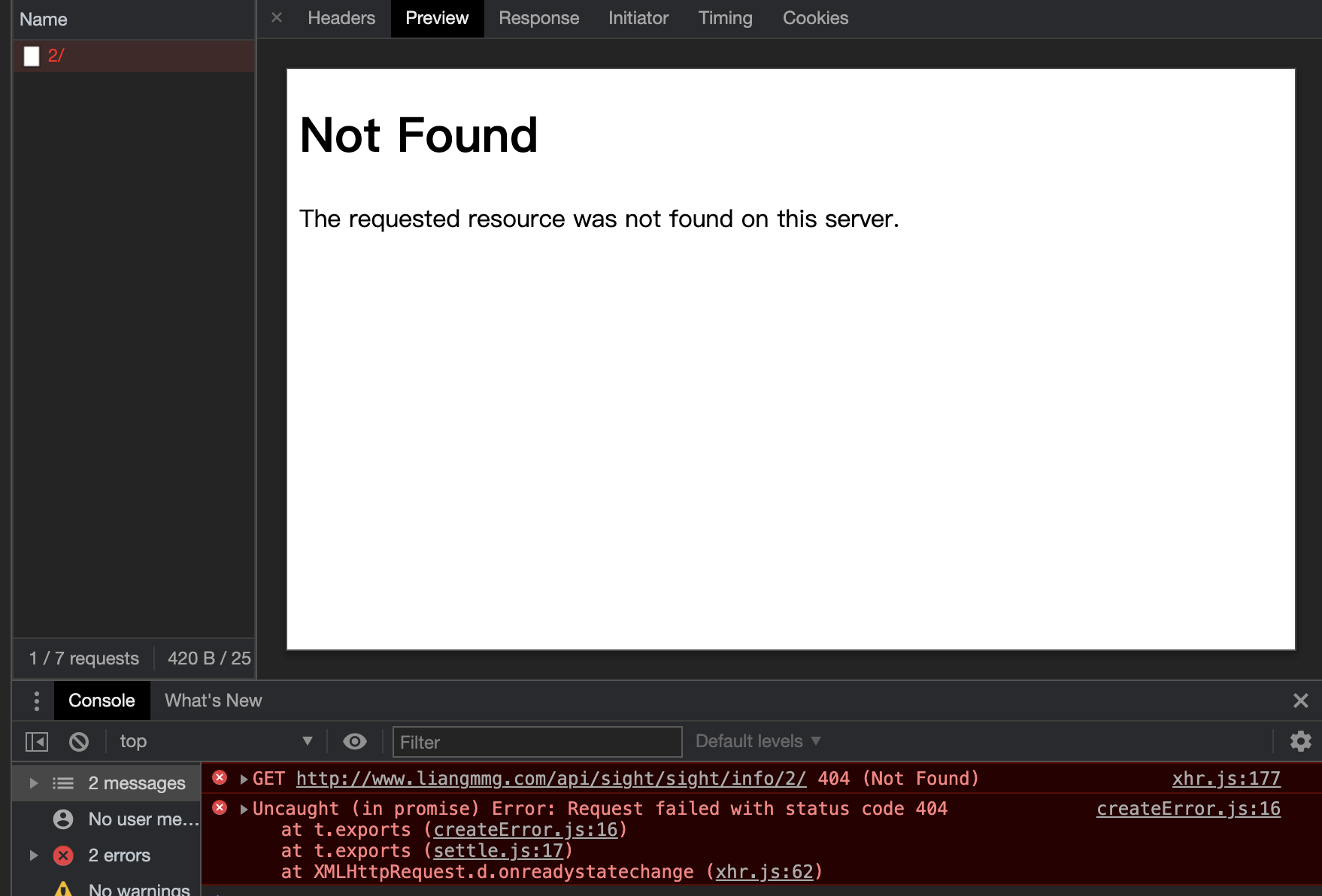Open the drawer's three-dot menu
Viewport: 1322px width, 896px height.
pyautogui.click(x=36, y=701)
